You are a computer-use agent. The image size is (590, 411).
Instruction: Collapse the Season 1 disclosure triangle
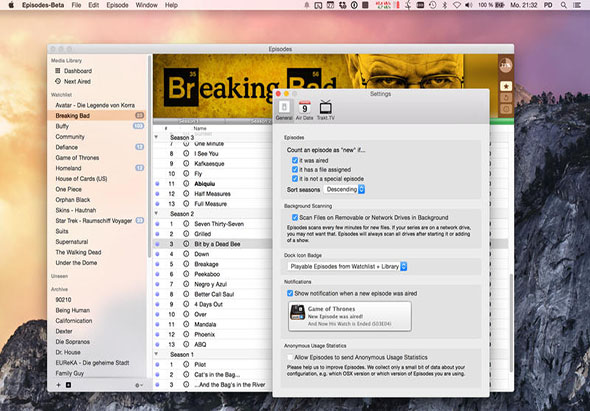pyautogui.click(x=156, y=354)
